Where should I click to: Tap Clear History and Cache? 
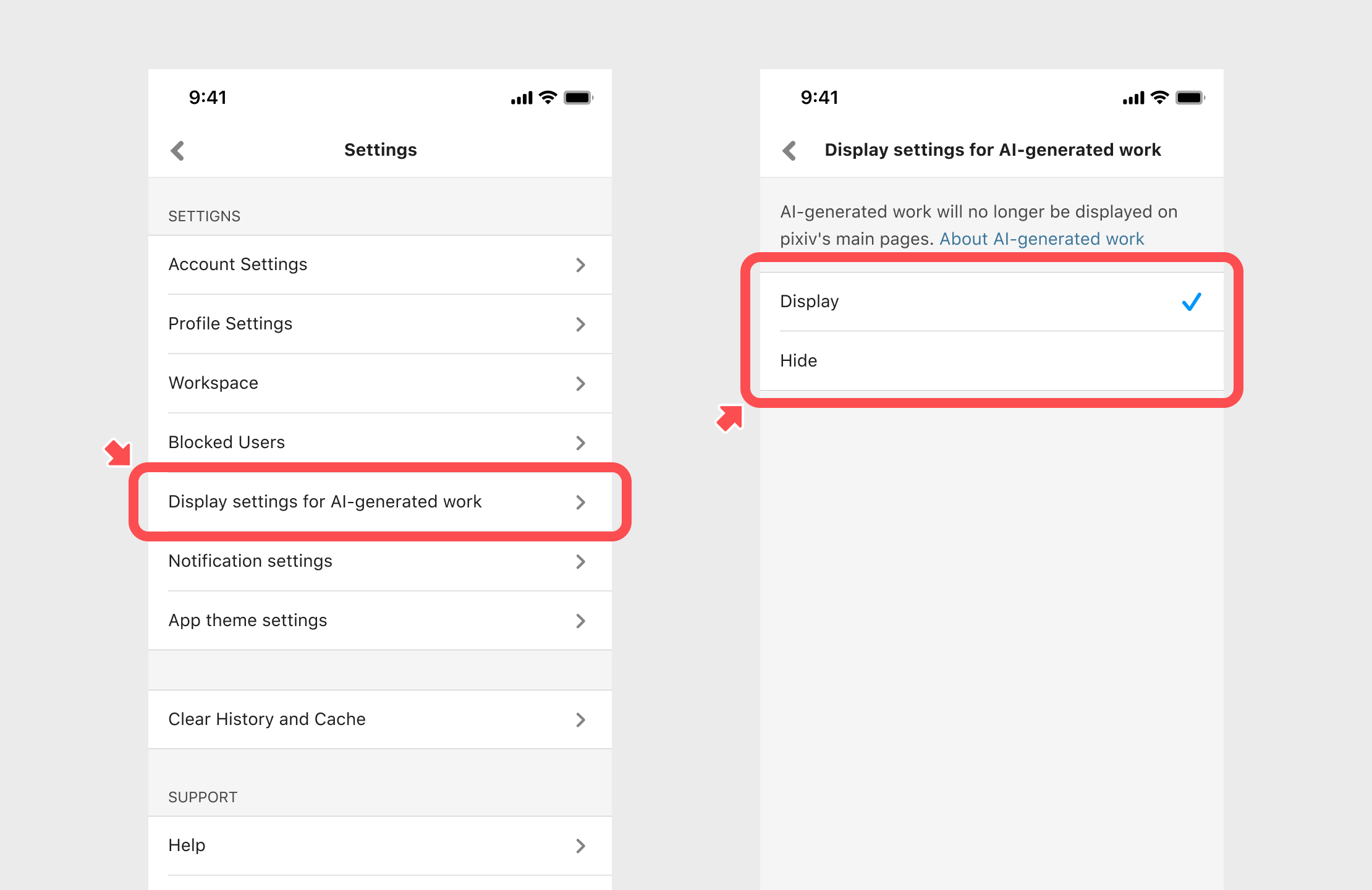coord(380,719)
